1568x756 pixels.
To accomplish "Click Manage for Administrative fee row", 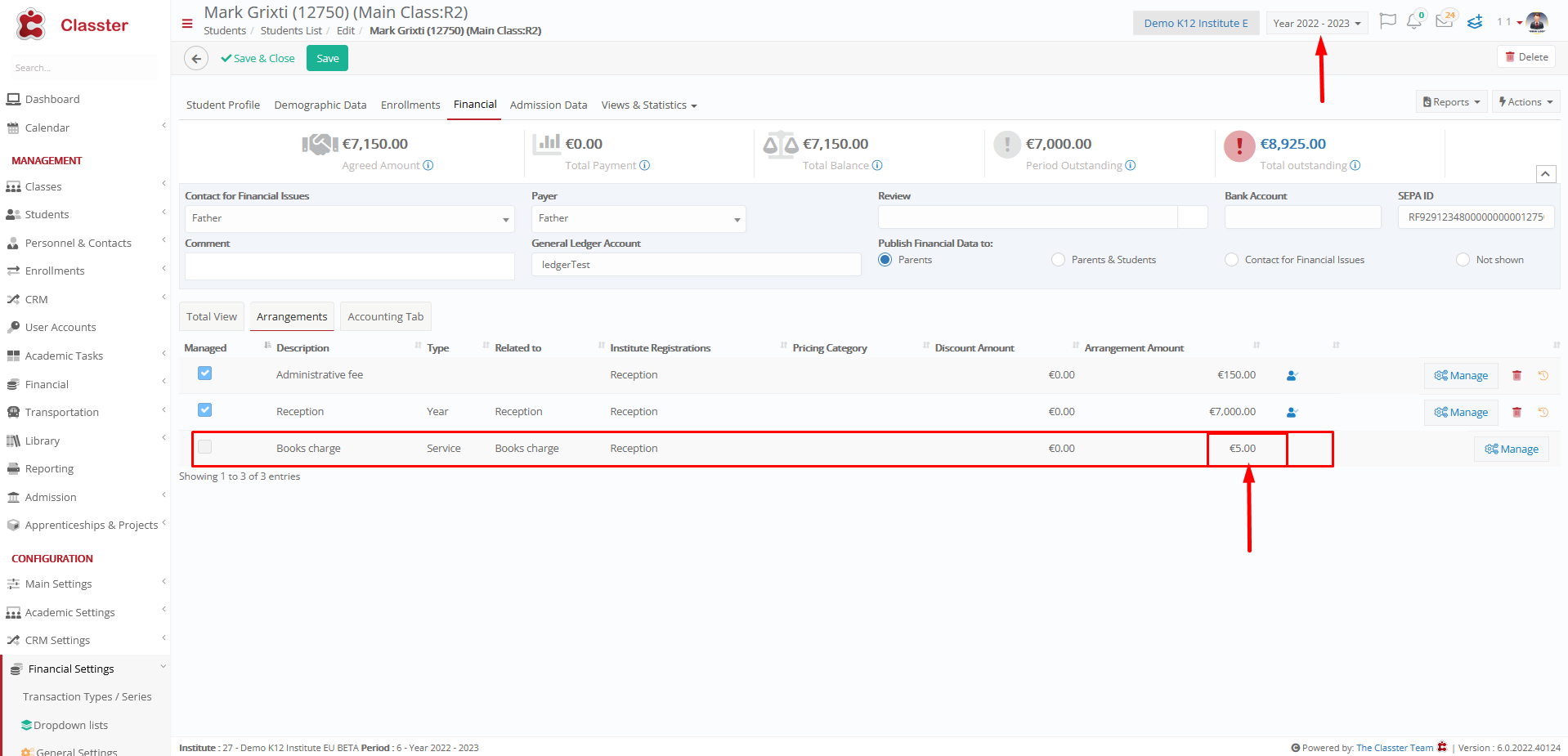I will (x=1461, y=375).
